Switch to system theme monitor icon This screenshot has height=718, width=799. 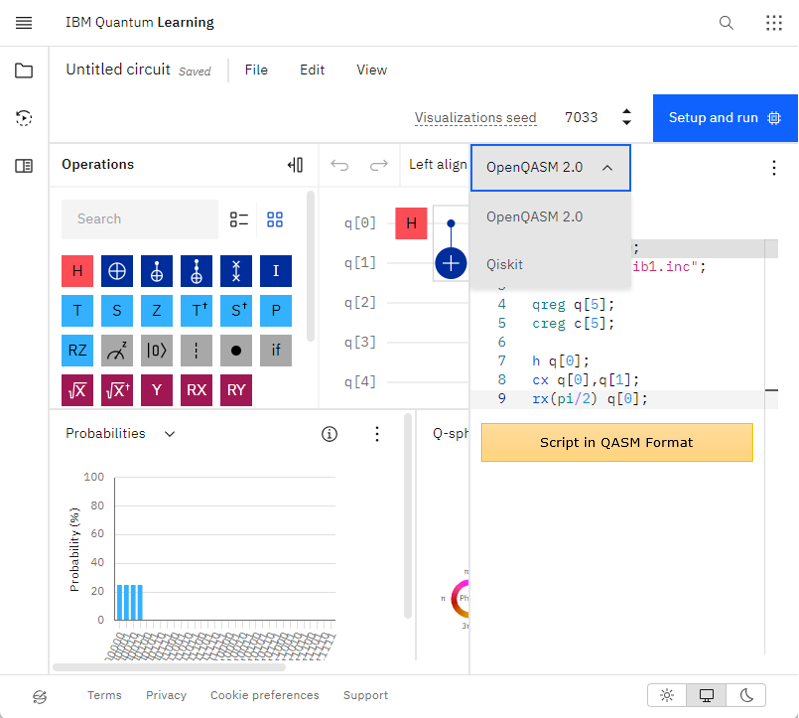coord(706,695)
